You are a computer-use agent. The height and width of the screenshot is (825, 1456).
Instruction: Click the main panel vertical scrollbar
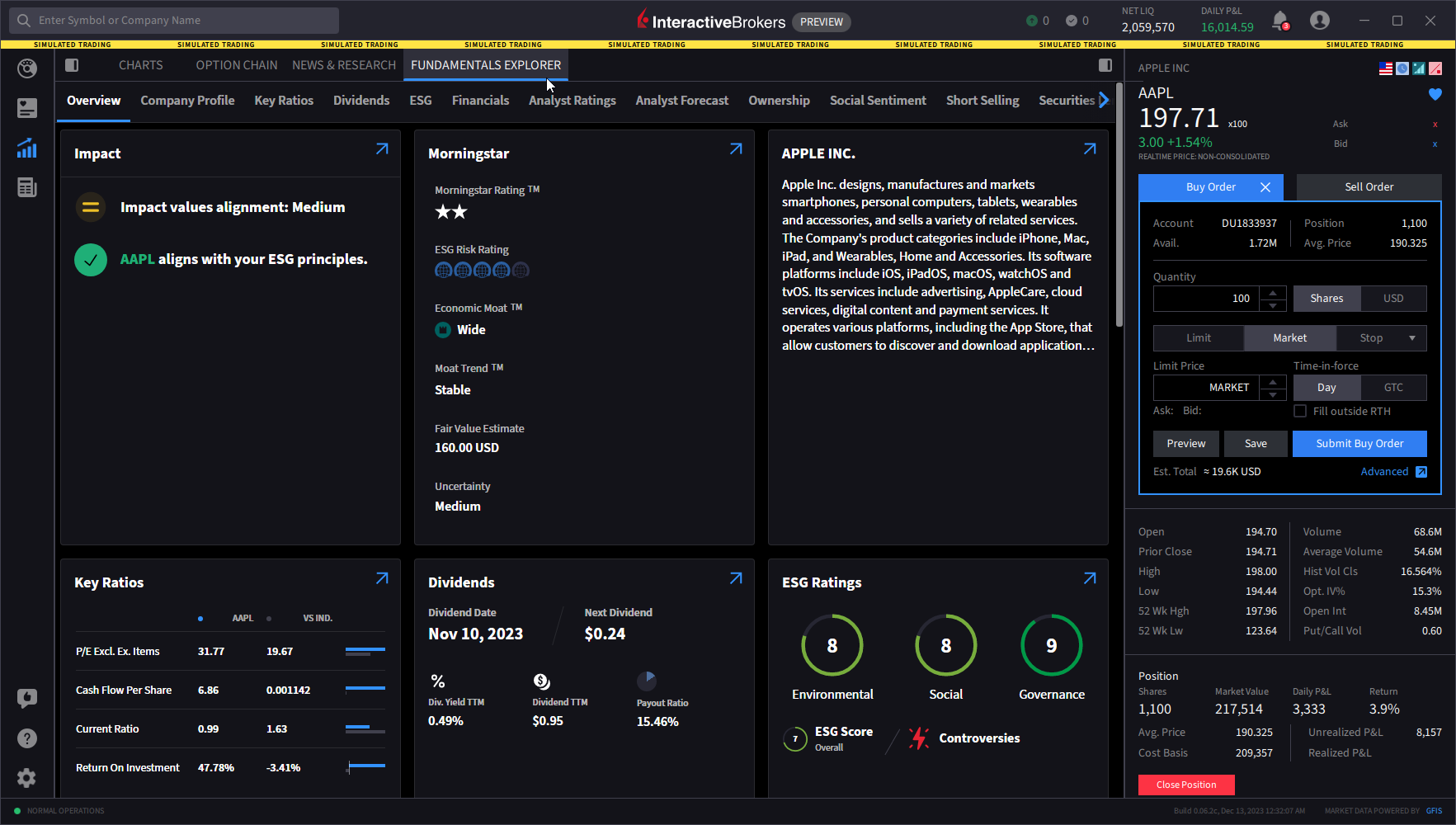1119,205
